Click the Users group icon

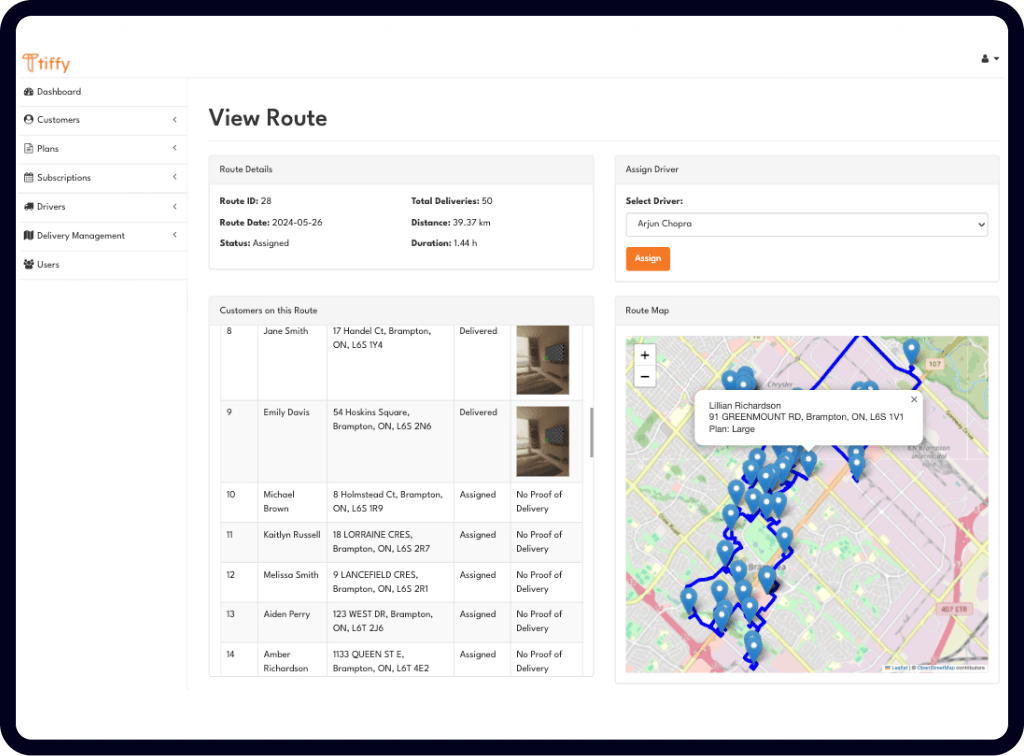28,265
